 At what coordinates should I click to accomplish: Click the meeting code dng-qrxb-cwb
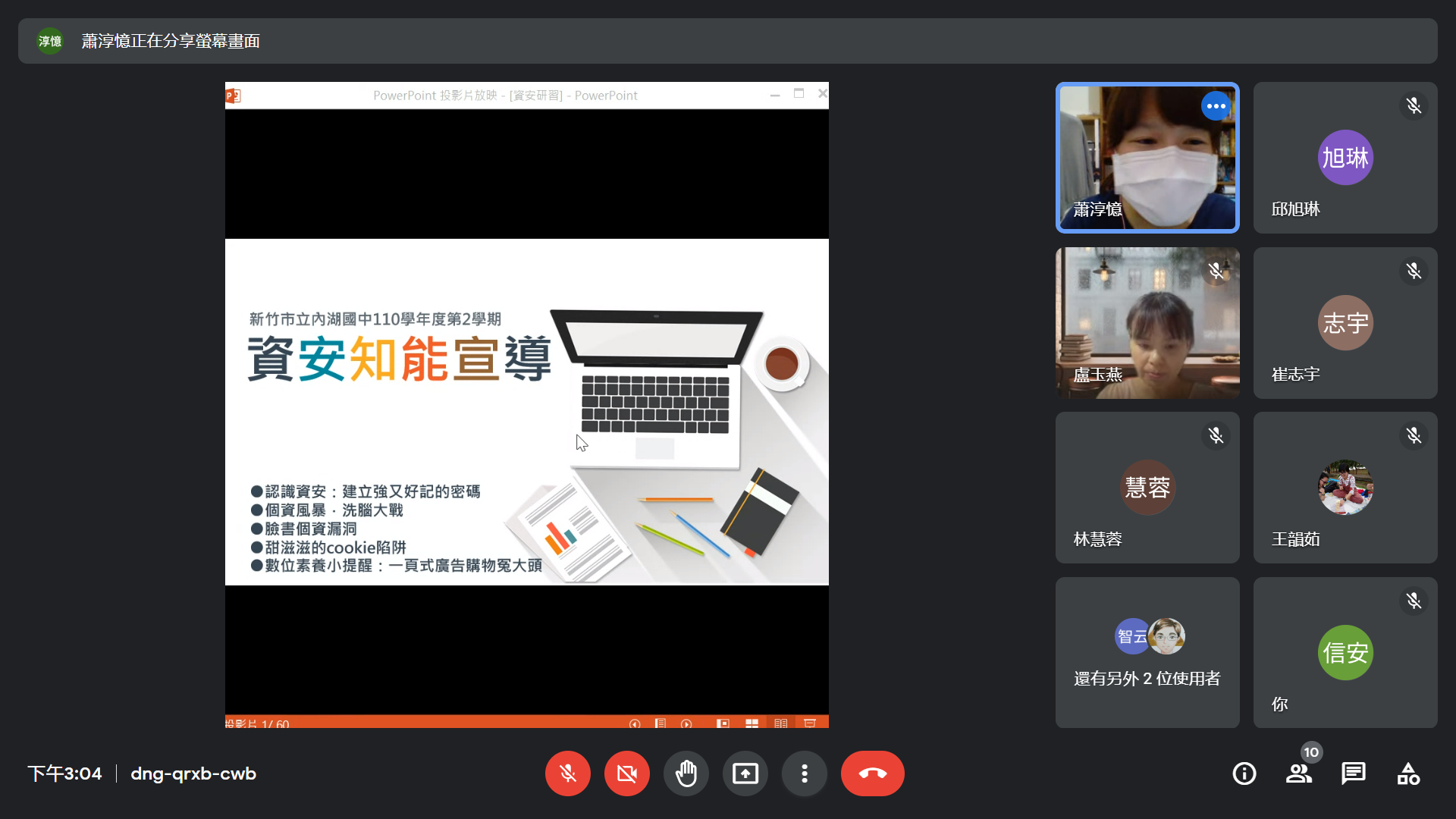193,773
